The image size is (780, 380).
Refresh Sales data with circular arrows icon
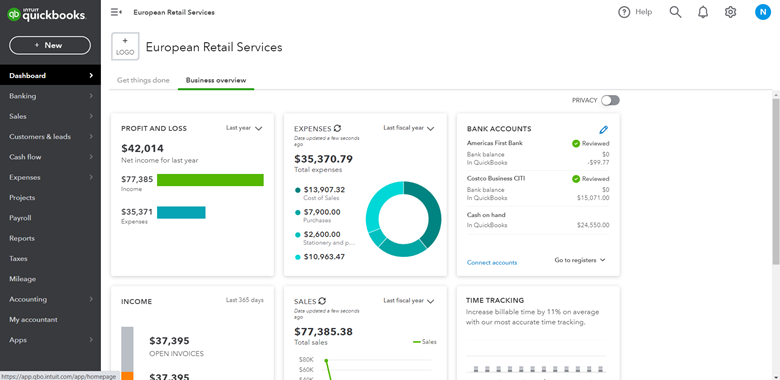click(322, 301)
